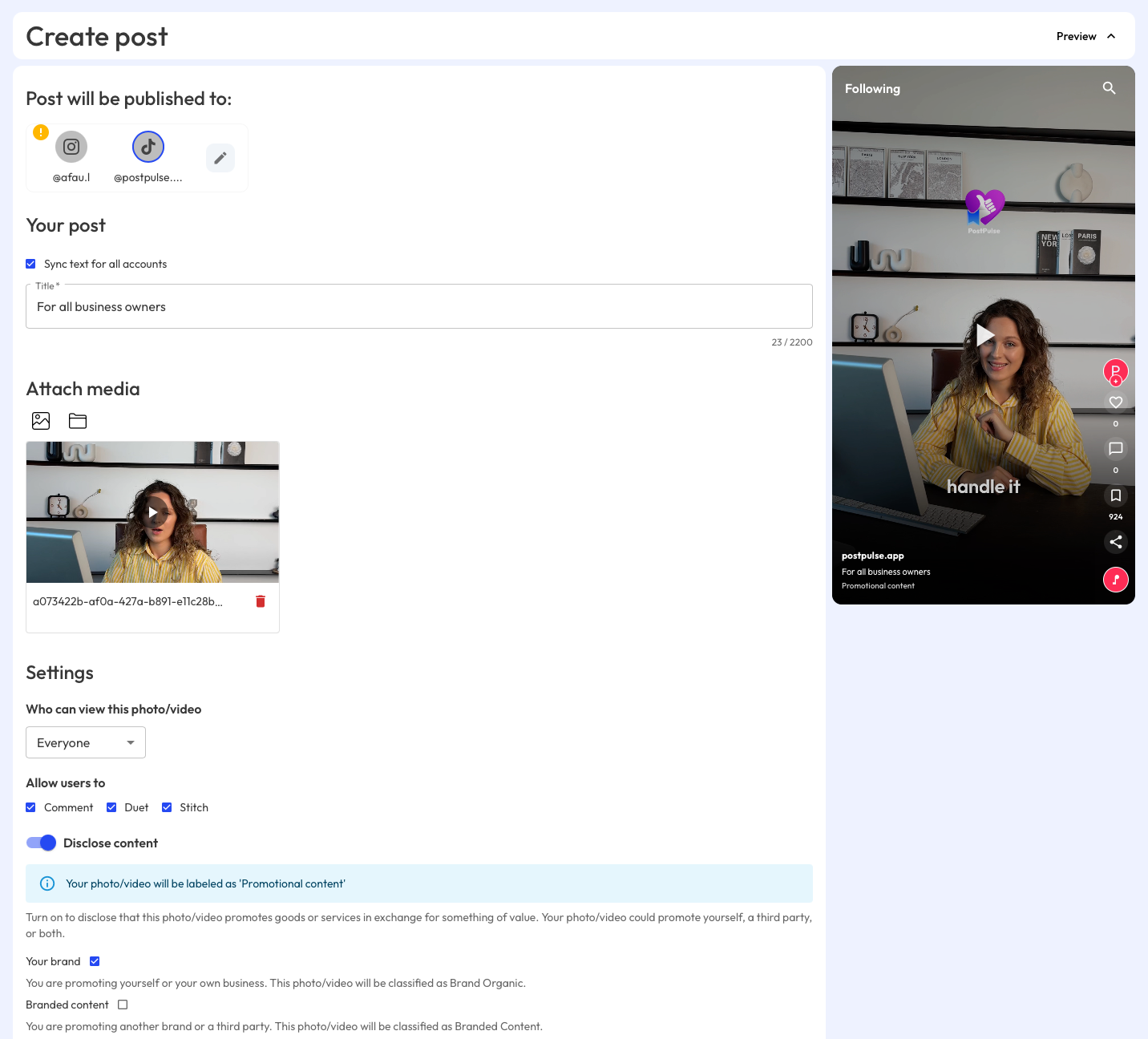Click the Following tab in the preview

coord(872,88)
